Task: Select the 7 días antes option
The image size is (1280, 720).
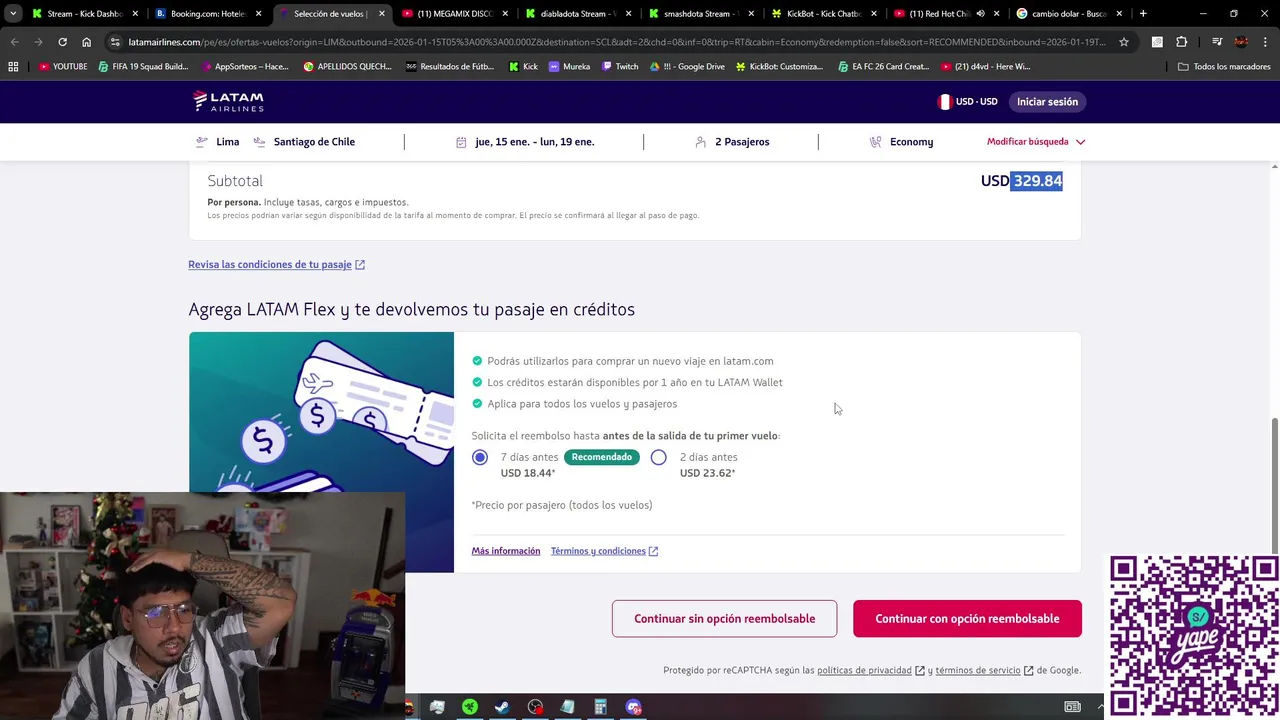Action: pyautogui.click(x=480, y=457)
